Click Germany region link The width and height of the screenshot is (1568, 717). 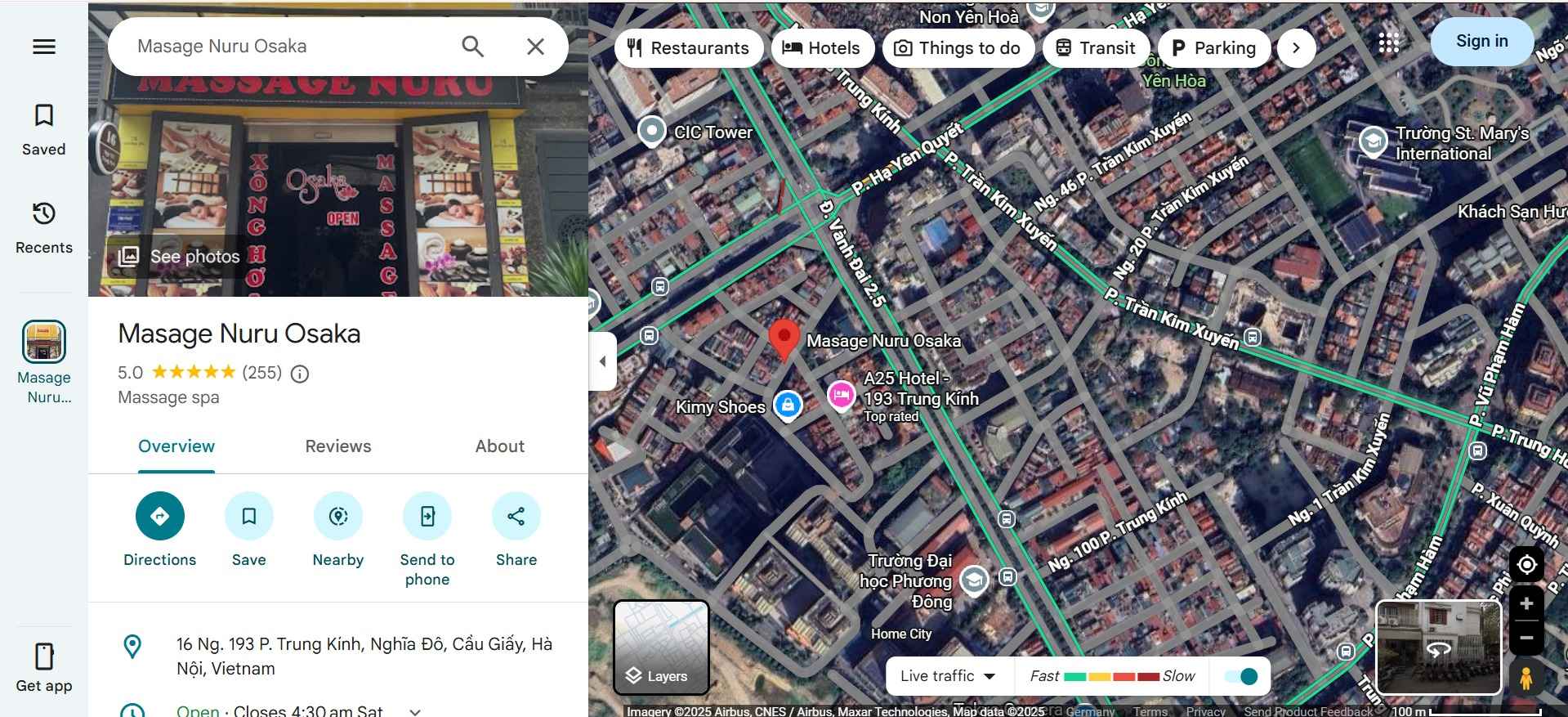(1090, 711)
